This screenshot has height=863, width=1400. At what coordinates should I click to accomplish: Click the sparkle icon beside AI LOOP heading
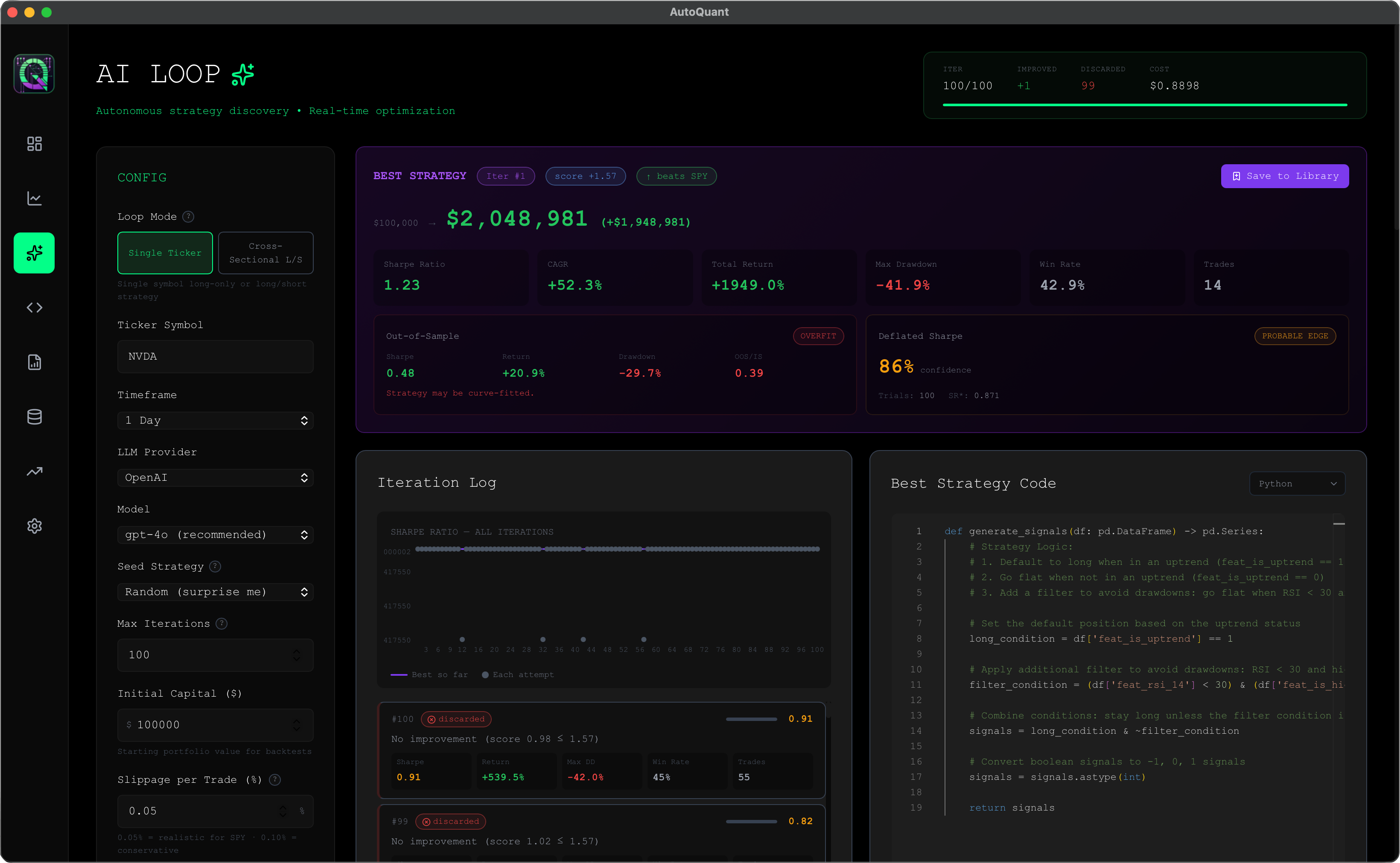(x=243, y=74)
